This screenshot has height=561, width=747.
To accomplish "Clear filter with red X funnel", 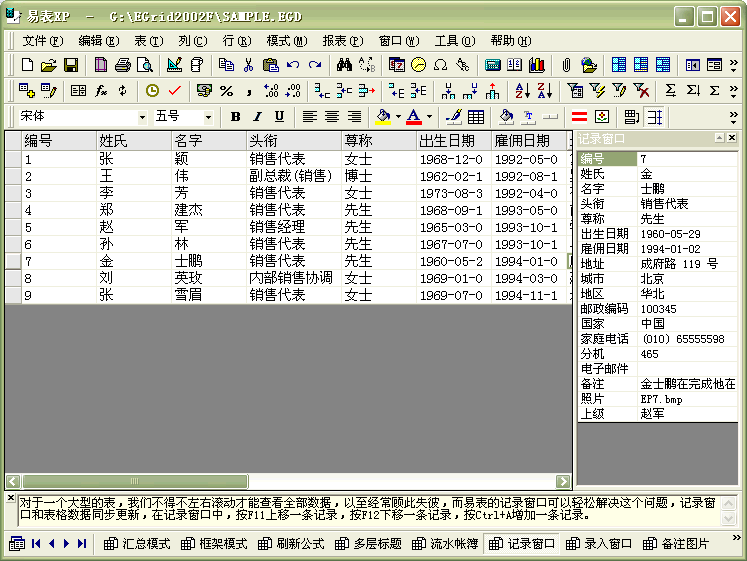I will tap(641, 90).
